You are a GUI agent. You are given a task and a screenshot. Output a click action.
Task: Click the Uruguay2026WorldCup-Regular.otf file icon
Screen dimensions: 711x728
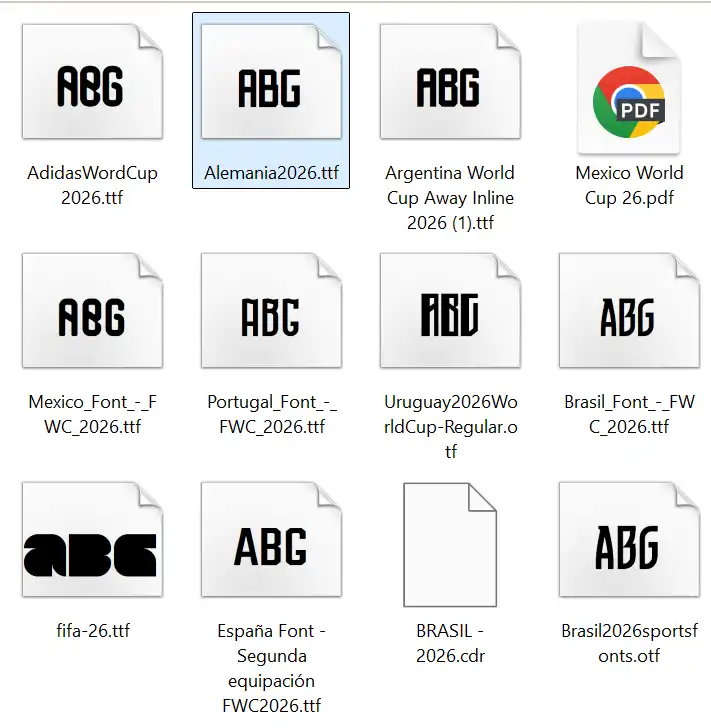(450, 311)
